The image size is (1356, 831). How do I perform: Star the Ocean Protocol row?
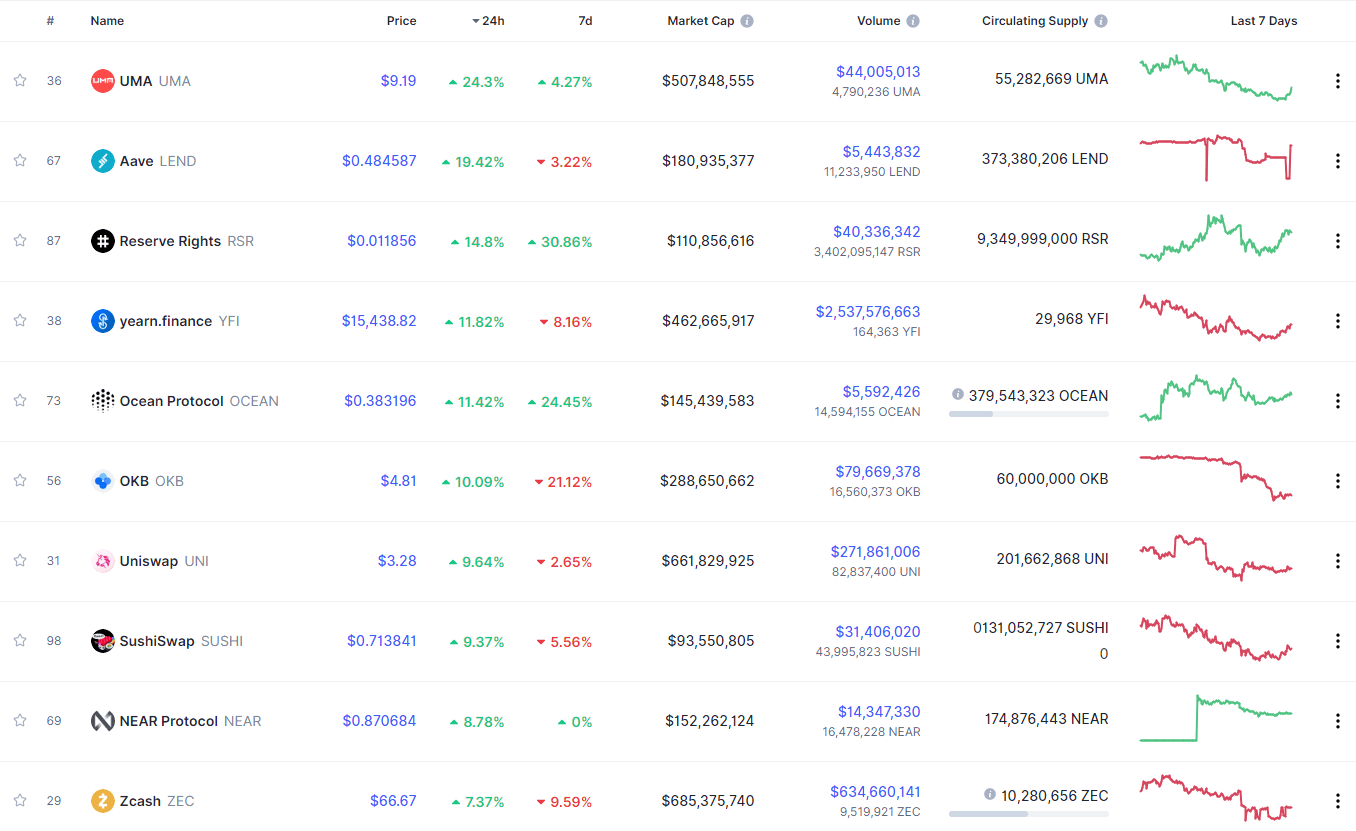(20, 401)
